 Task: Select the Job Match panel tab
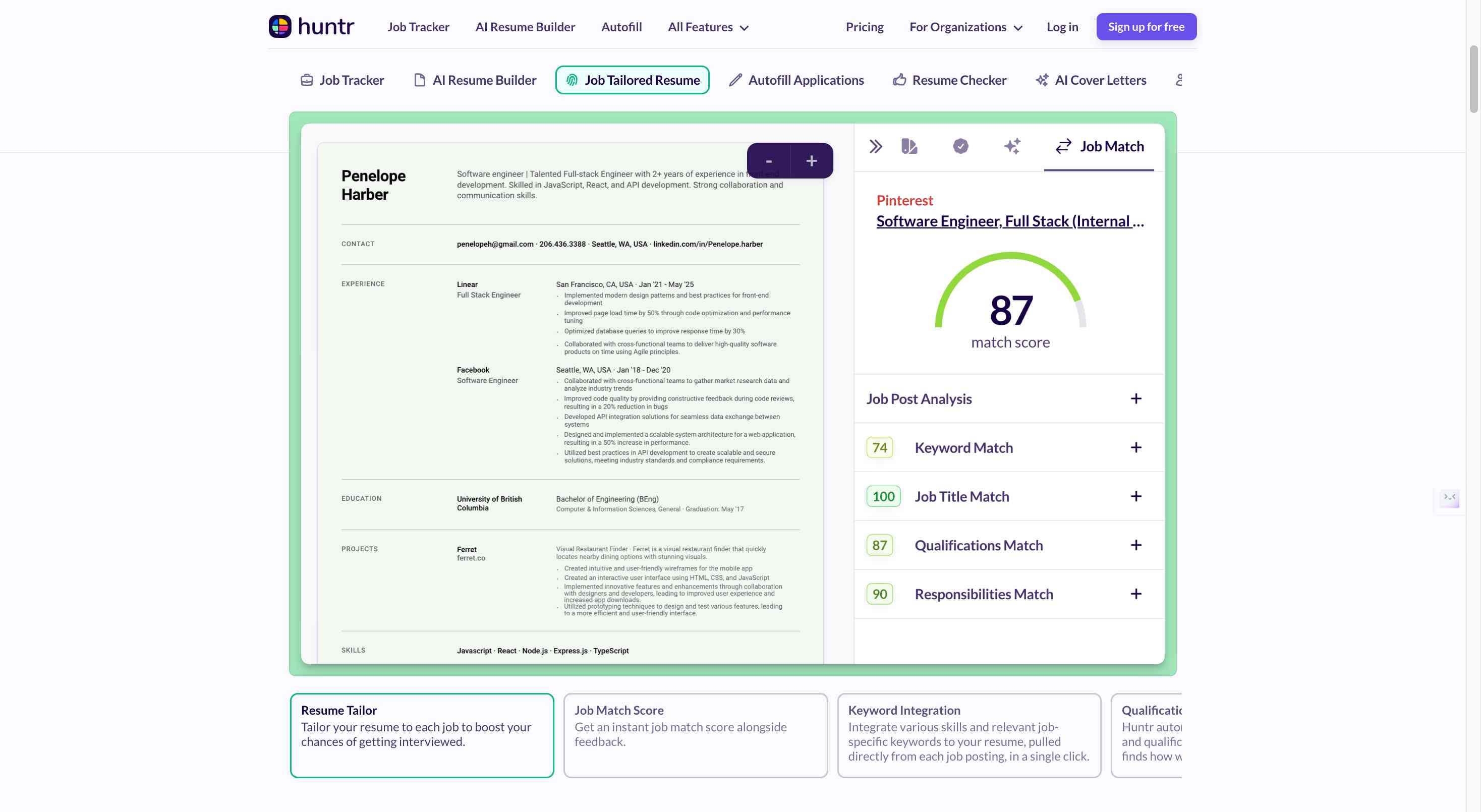(1099, 147)
